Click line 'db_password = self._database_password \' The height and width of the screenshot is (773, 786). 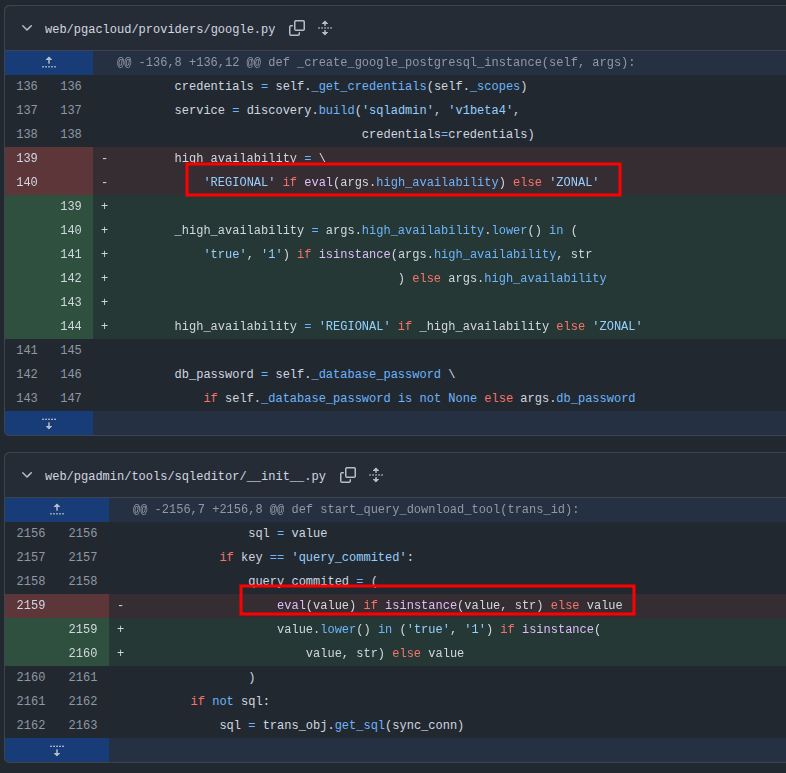[x=315, y=374]
